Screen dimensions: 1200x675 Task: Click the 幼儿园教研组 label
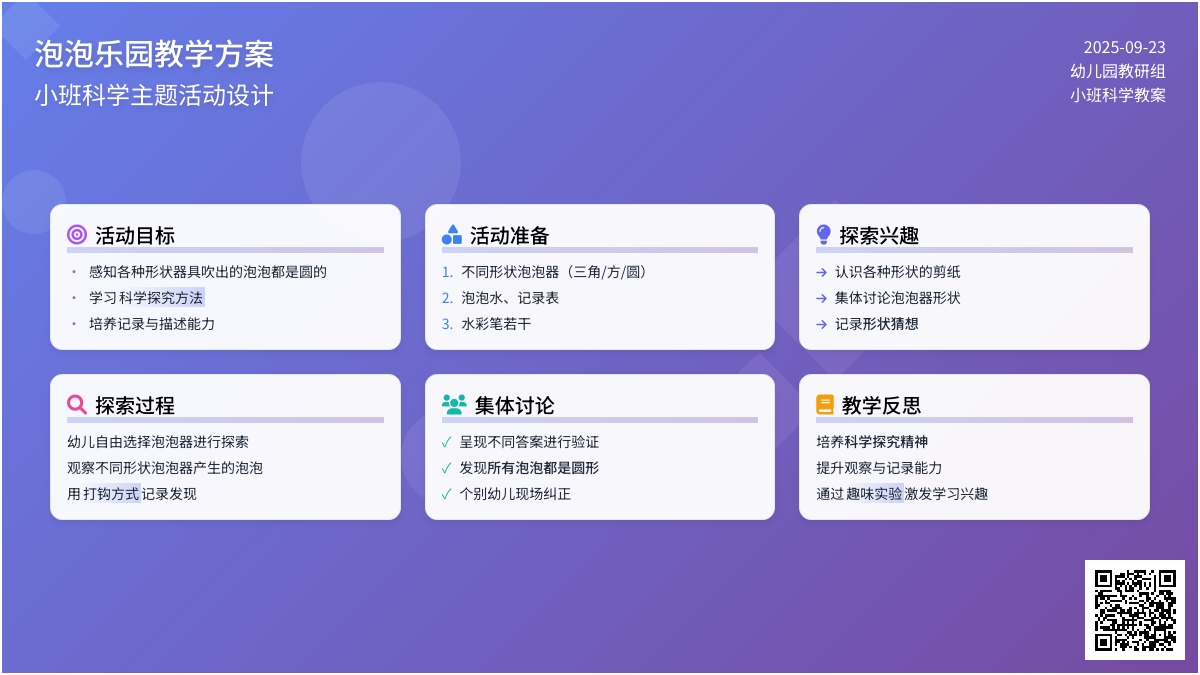1117,71
